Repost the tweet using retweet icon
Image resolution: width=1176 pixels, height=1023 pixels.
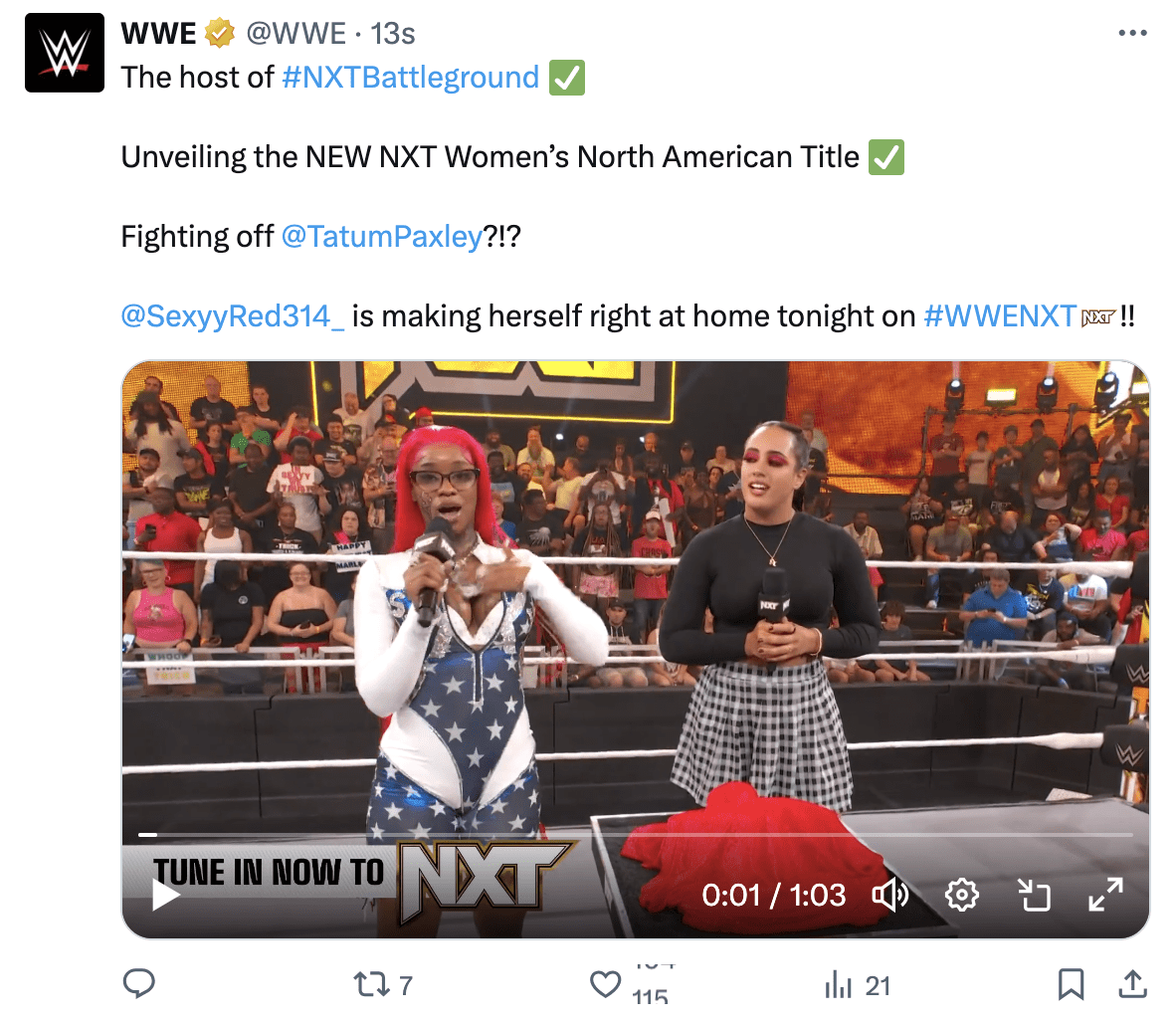click(370, 984)
